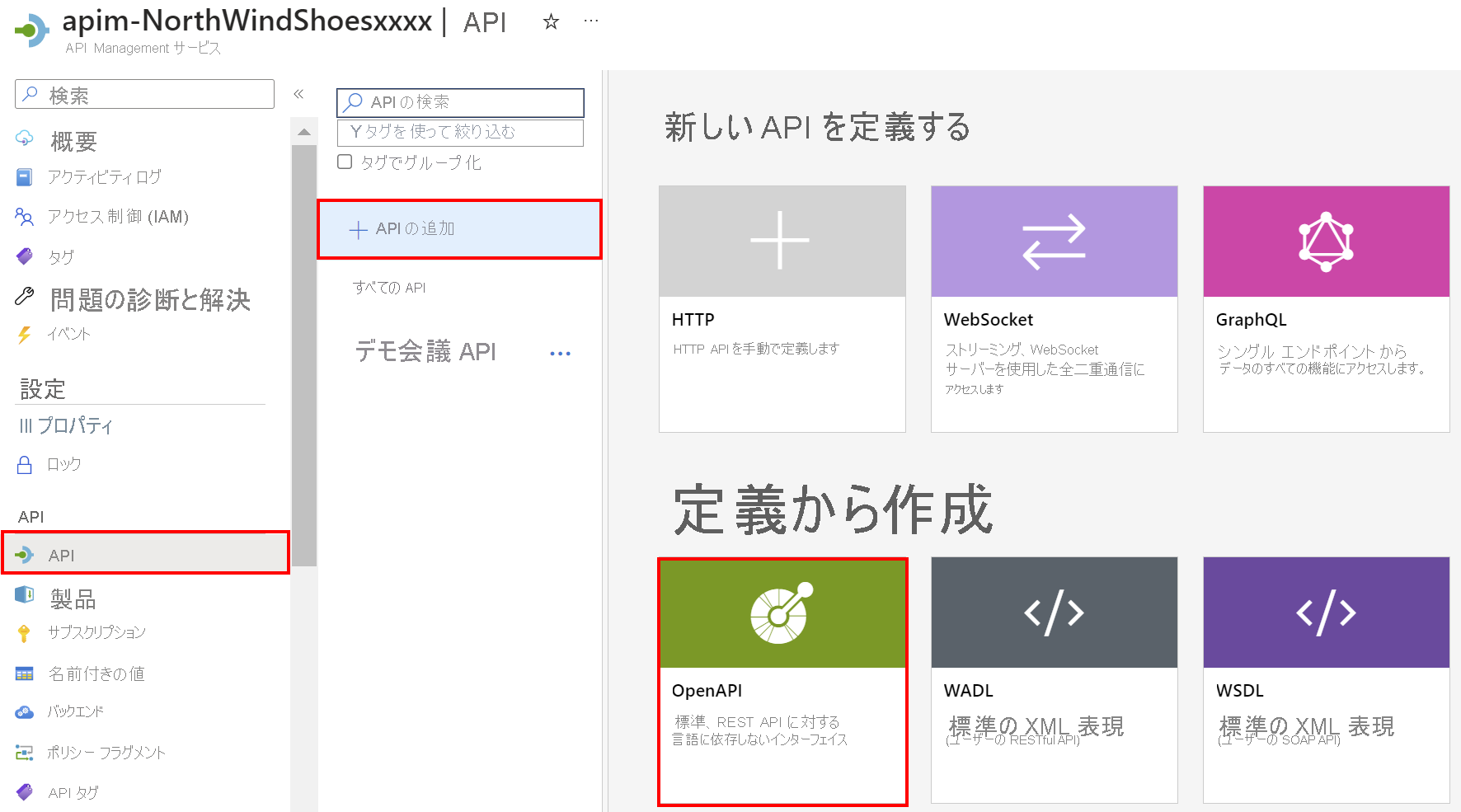Click the sidebar scrollbar thumb
This screenshot has height=812, width=1461.
click(x=304, y=355)
